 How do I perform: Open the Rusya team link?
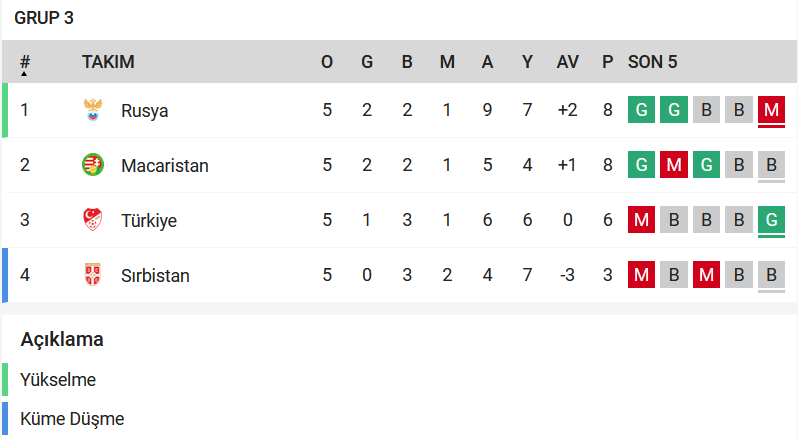pyautogui.click(x=145, y=110)
